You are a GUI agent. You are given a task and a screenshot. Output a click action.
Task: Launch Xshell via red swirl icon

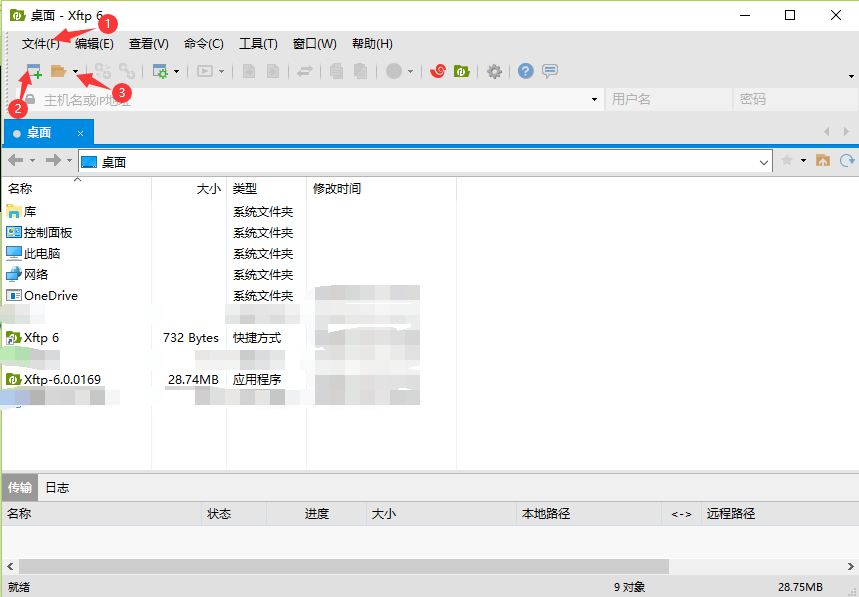438,71
